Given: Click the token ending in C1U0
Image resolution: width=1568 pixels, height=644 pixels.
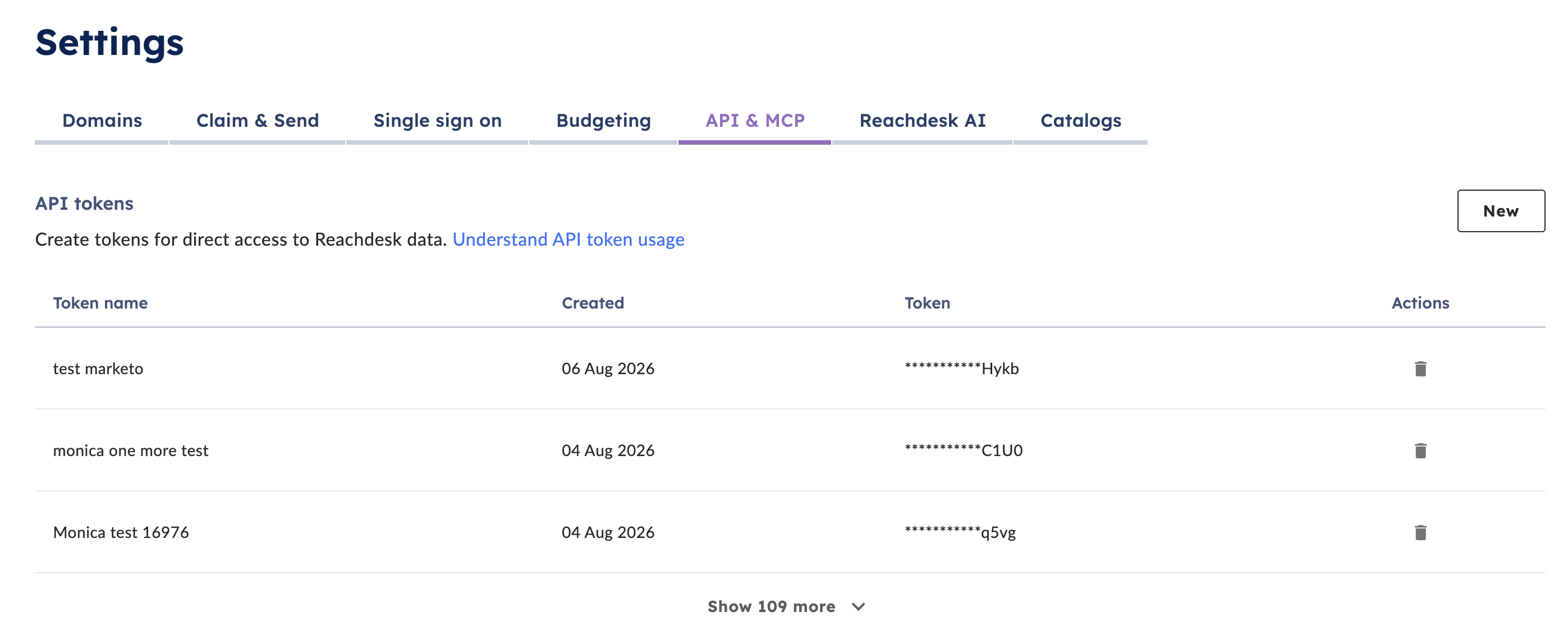Looking at the screenshot, I should [963, 450].
